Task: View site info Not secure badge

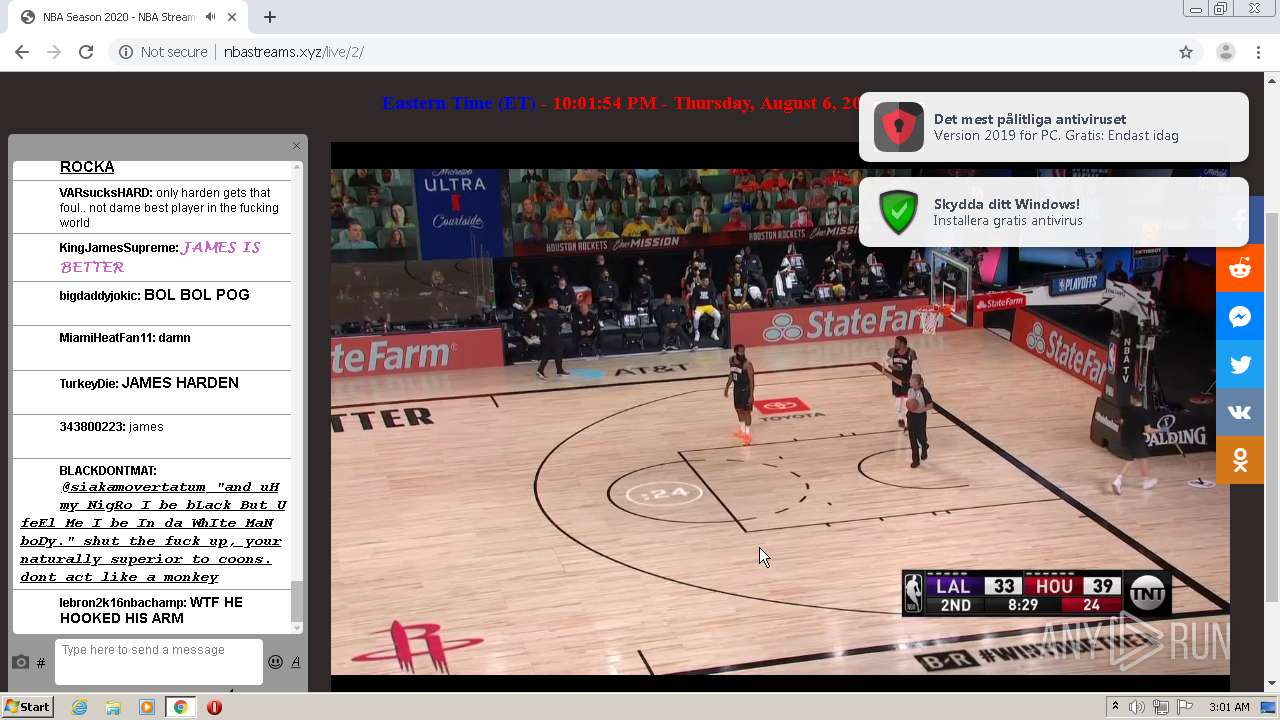Action: tap(163, 52)
